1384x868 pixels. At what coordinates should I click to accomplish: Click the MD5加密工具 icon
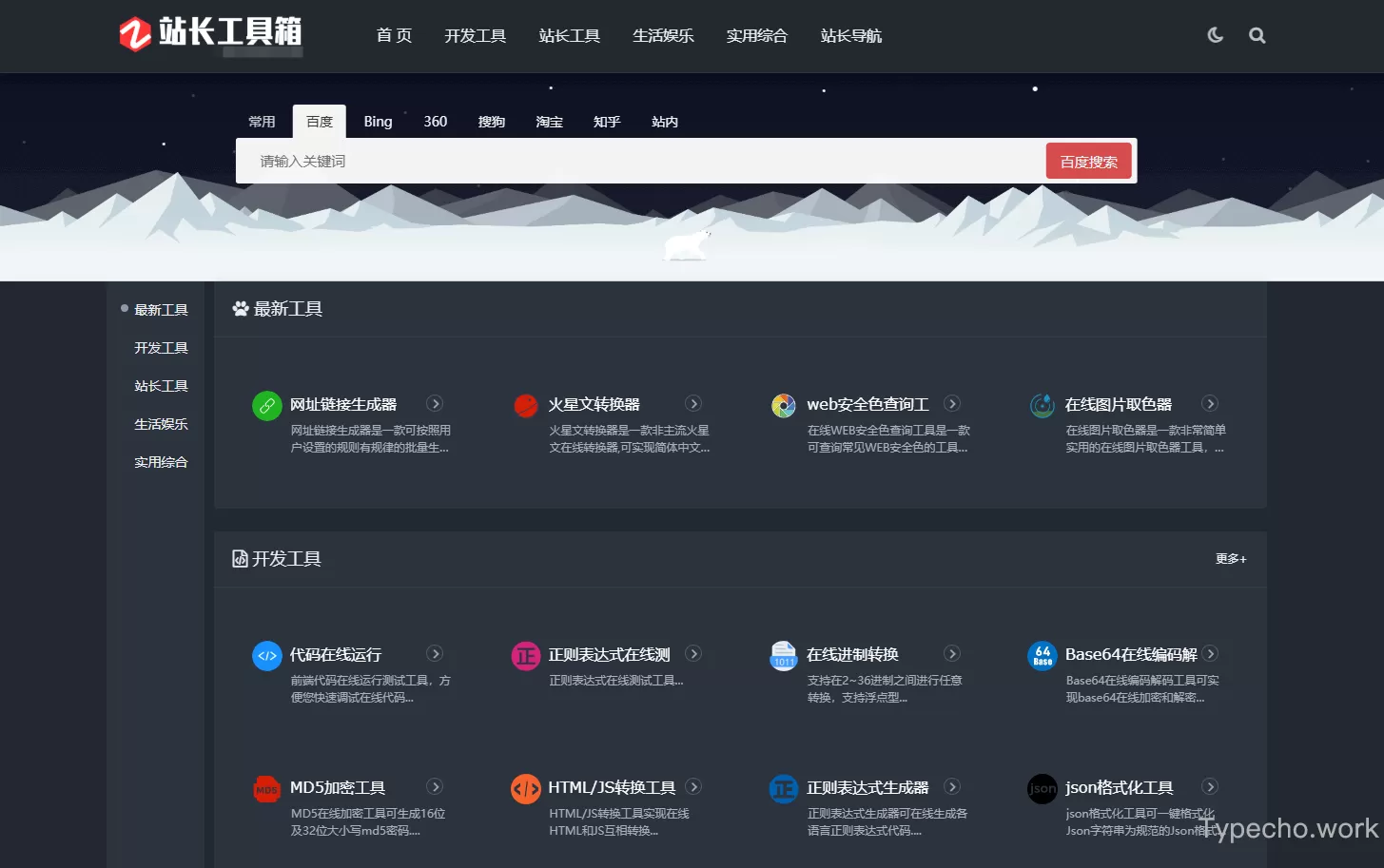266,788
